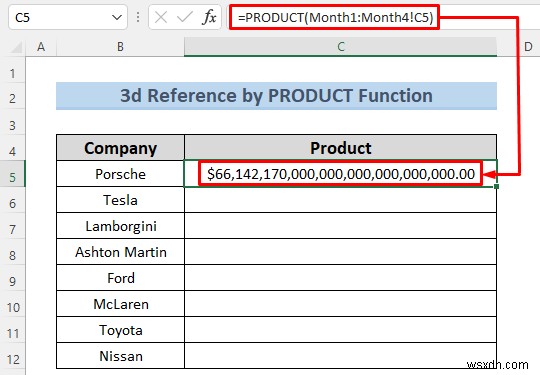Select column C header
Image resolution: width=540 pixels, height=375 pixels.
(341, 47)
